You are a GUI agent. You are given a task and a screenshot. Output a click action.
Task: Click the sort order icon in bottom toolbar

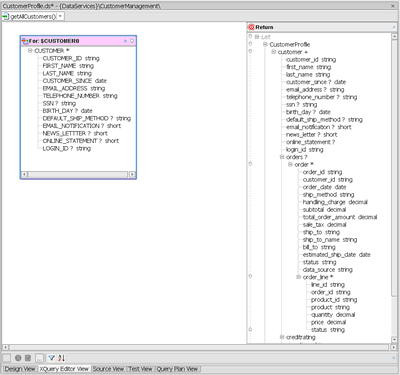point(61,358)
